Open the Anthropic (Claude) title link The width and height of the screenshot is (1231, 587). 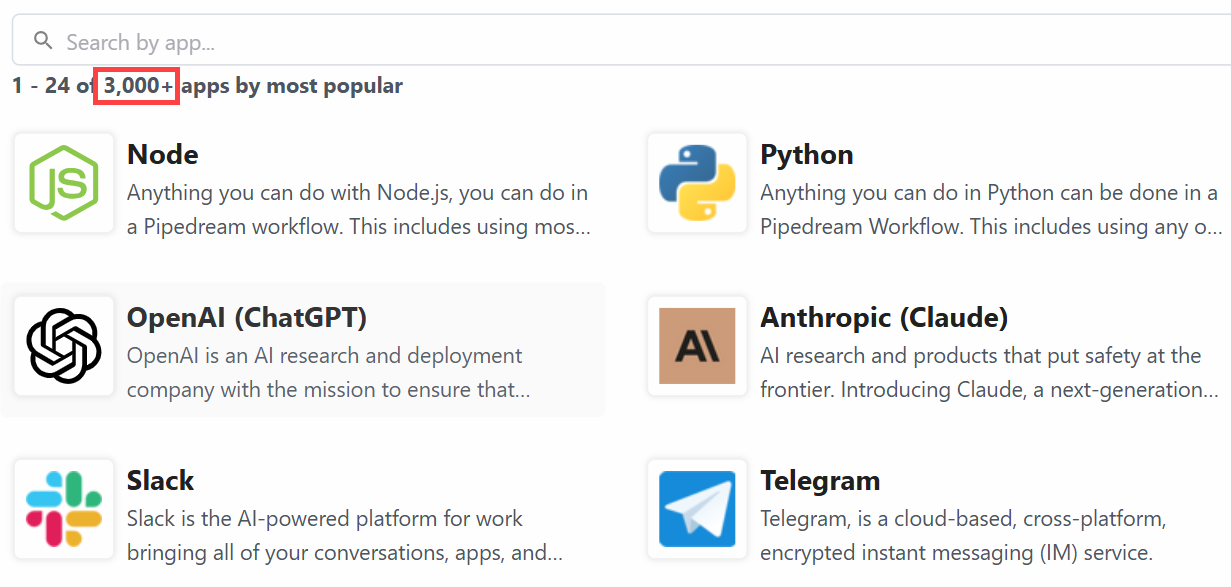(x=884, y=318)
